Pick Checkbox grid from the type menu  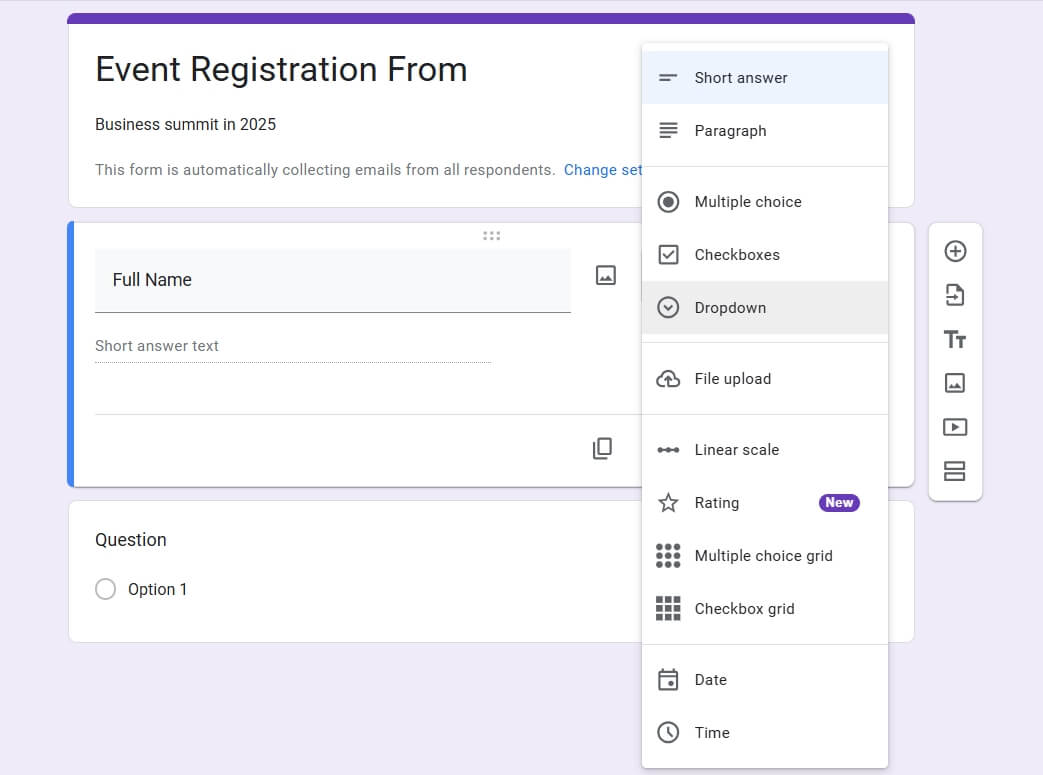(744, 608)
